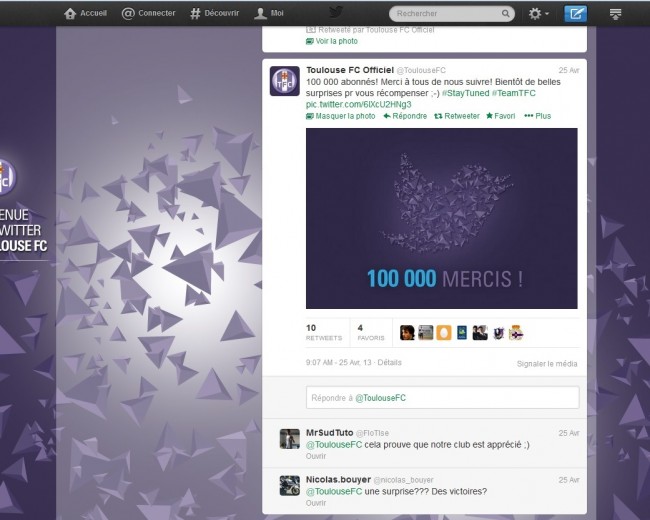The height and width of the screenshot is (520, 650).
Task: Open Nicolas.bouyer profile name
Action: click(338, 479)
